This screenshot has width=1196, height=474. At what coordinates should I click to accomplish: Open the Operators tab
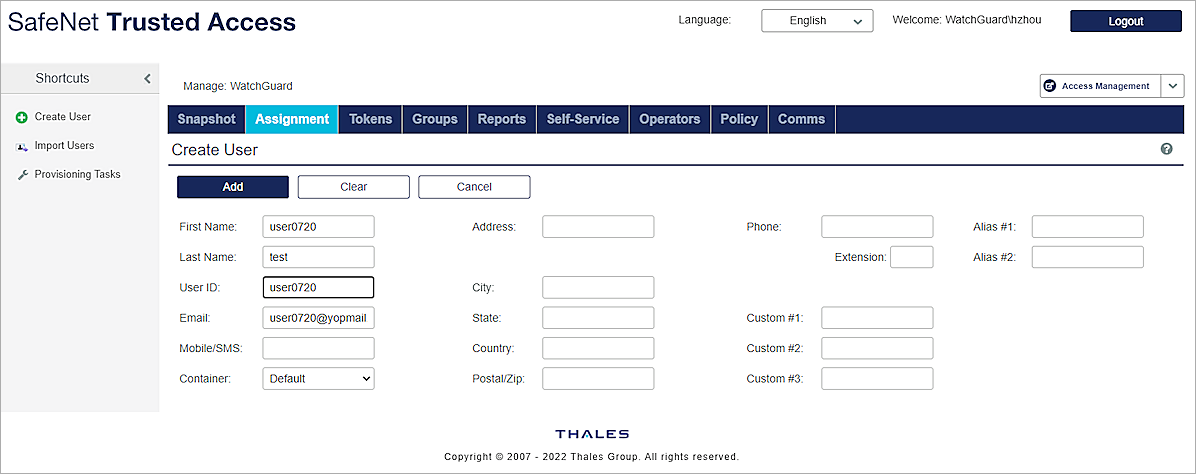coord(670,119)
